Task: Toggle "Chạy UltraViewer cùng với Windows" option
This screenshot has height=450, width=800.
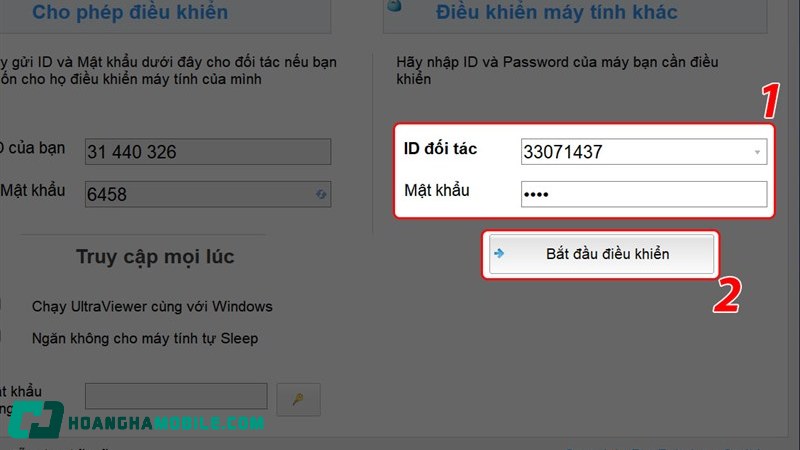Action: click(x=152, y=307)
